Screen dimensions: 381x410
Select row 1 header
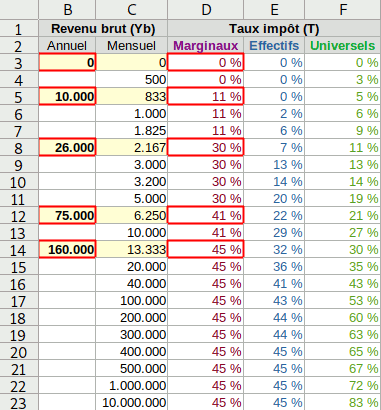[x=19, y=29]
